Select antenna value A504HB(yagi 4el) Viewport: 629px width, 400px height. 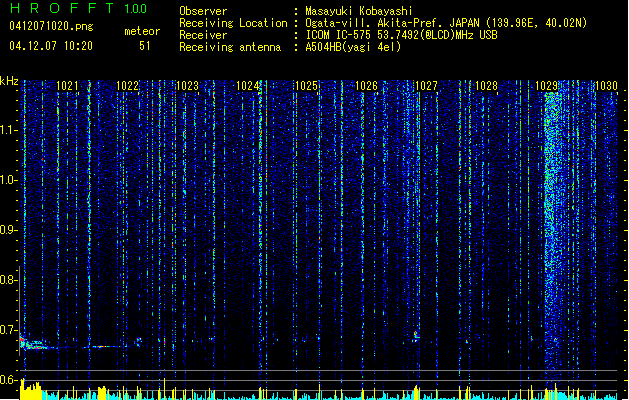[353, 47]
